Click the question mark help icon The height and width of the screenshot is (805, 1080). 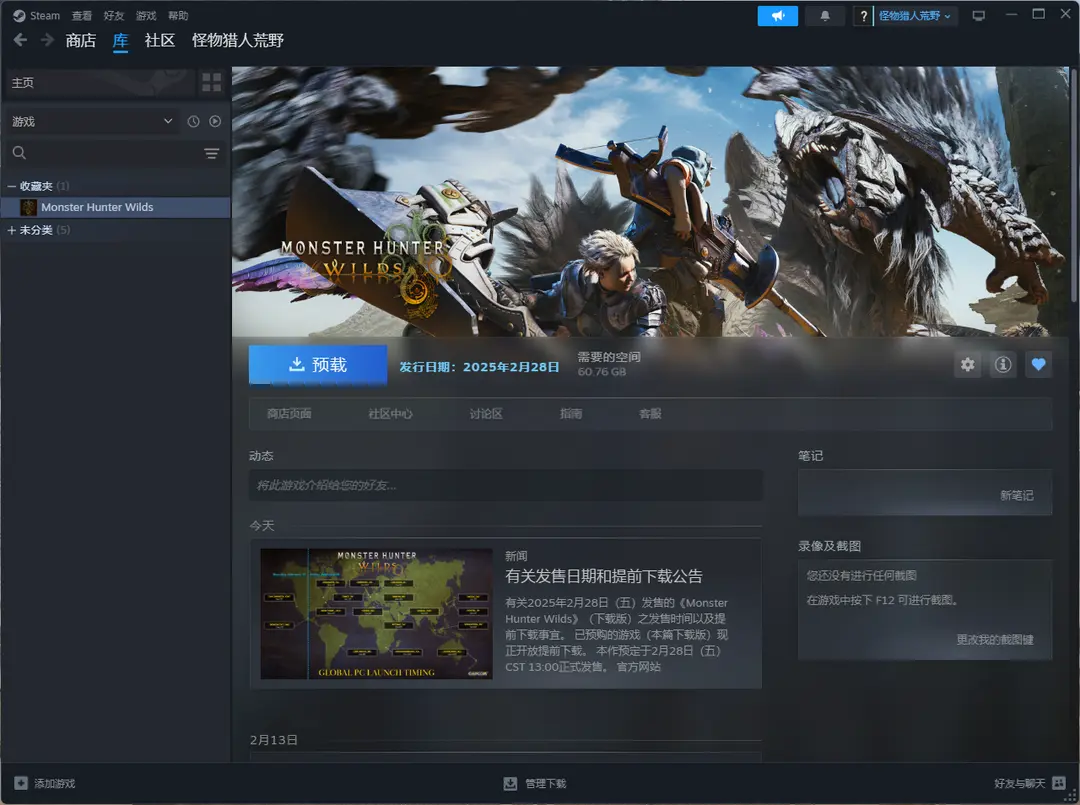point(863,16)
